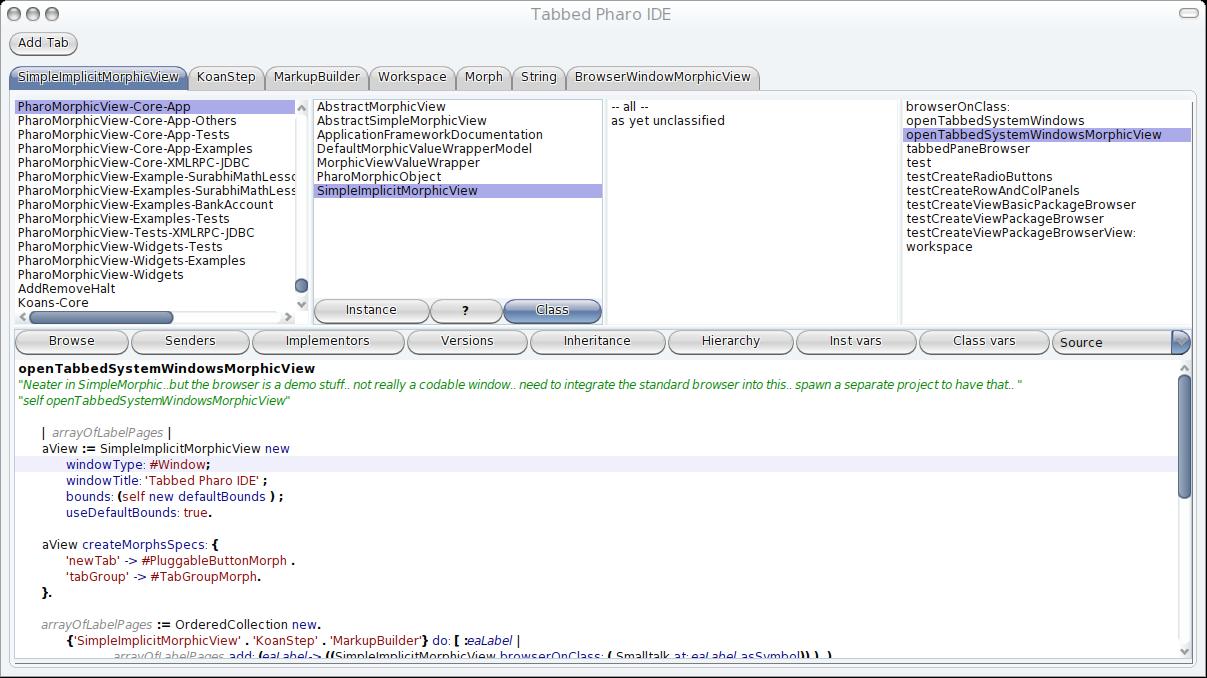The width and height of the screenshot is (1207, 678).
Task: Select class ApplicationFrameworkDocumentation
Action: point(458,135)
